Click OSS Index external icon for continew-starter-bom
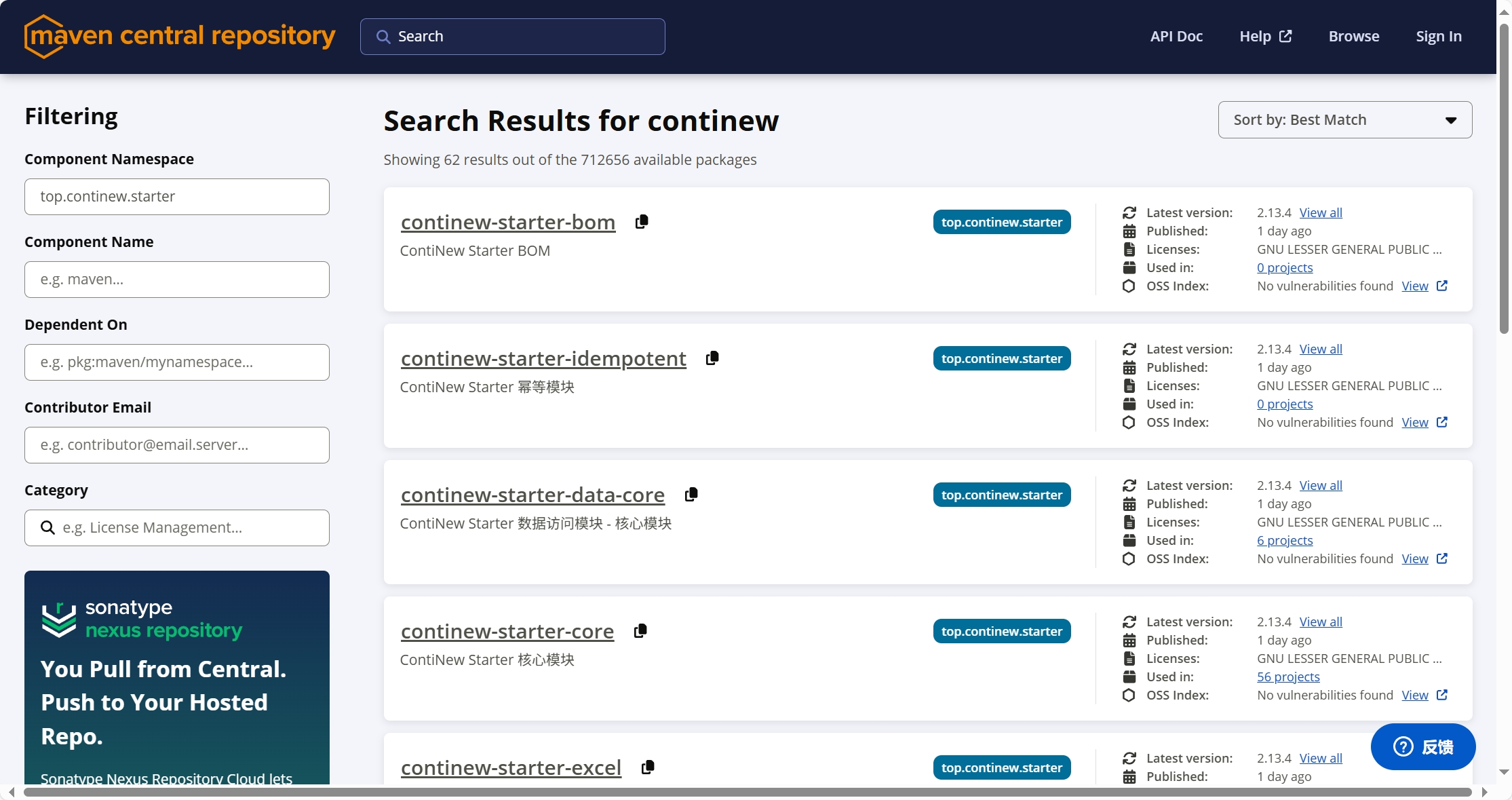1512x800 pixels. (1442, 286)
